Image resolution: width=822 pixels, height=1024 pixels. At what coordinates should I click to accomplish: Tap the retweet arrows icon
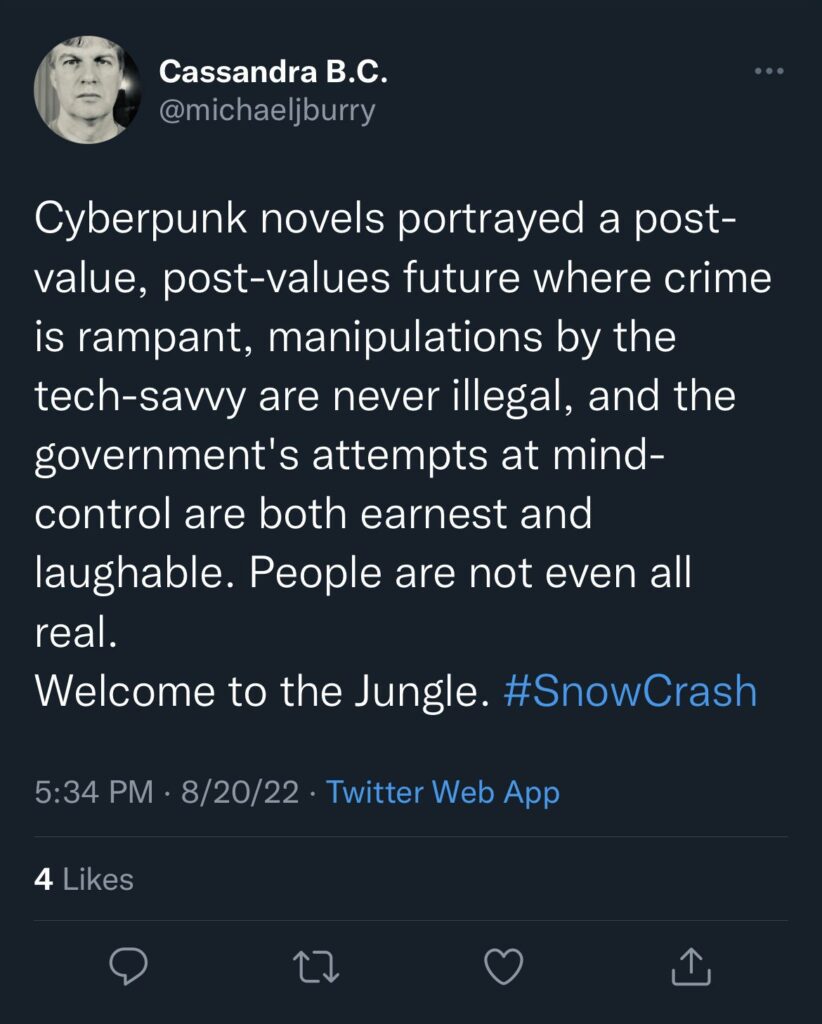[x=316, y=967]
